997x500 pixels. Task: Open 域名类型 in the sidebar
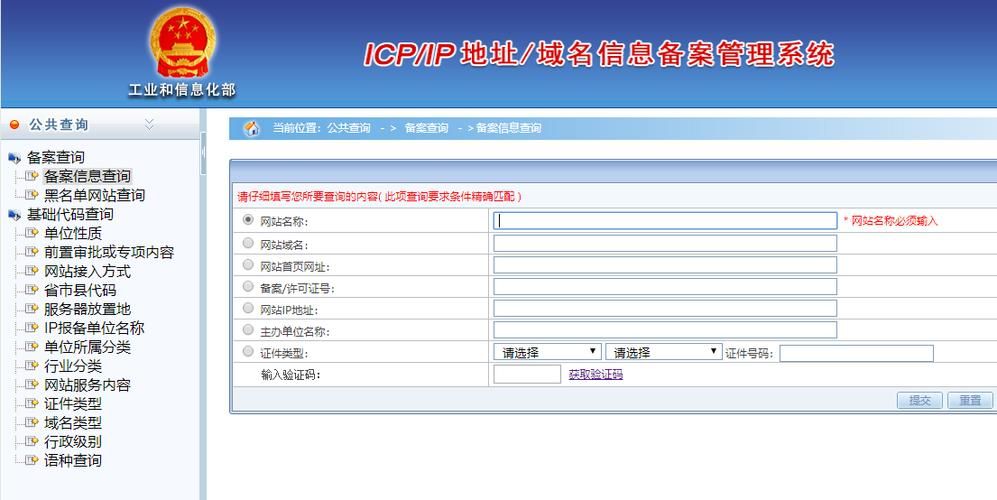(72, 422)
